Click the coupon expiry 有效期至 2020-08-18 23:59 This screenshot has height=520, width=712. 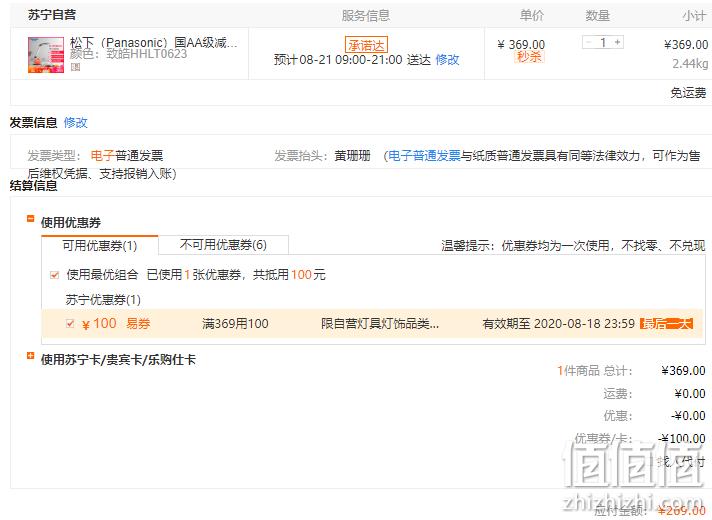click(x=559, y=324)
